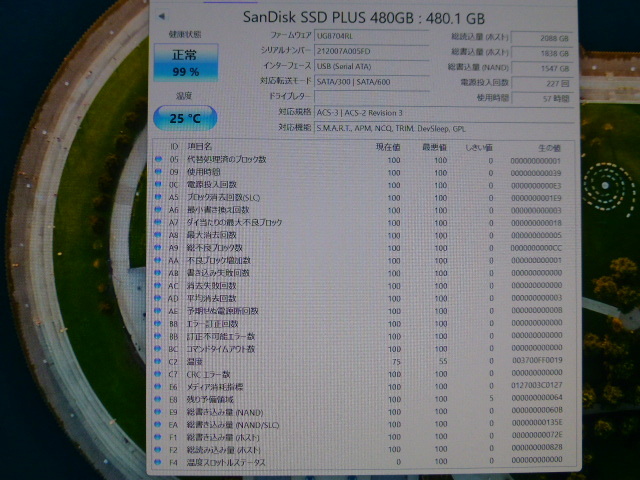The image size is (640, 480).
Task: Click the empty drive letter field
Action: tap(371, 97)
